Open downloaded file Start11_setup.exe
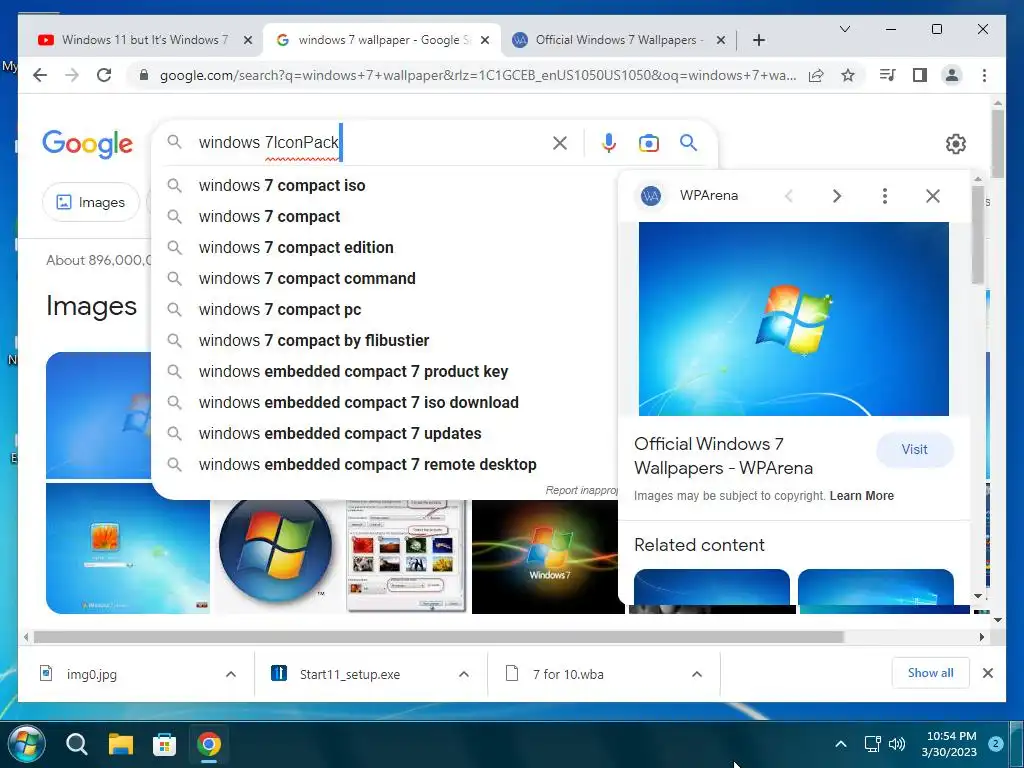Viewport: 1024px width, 768px height. click(x=349, y=674)
